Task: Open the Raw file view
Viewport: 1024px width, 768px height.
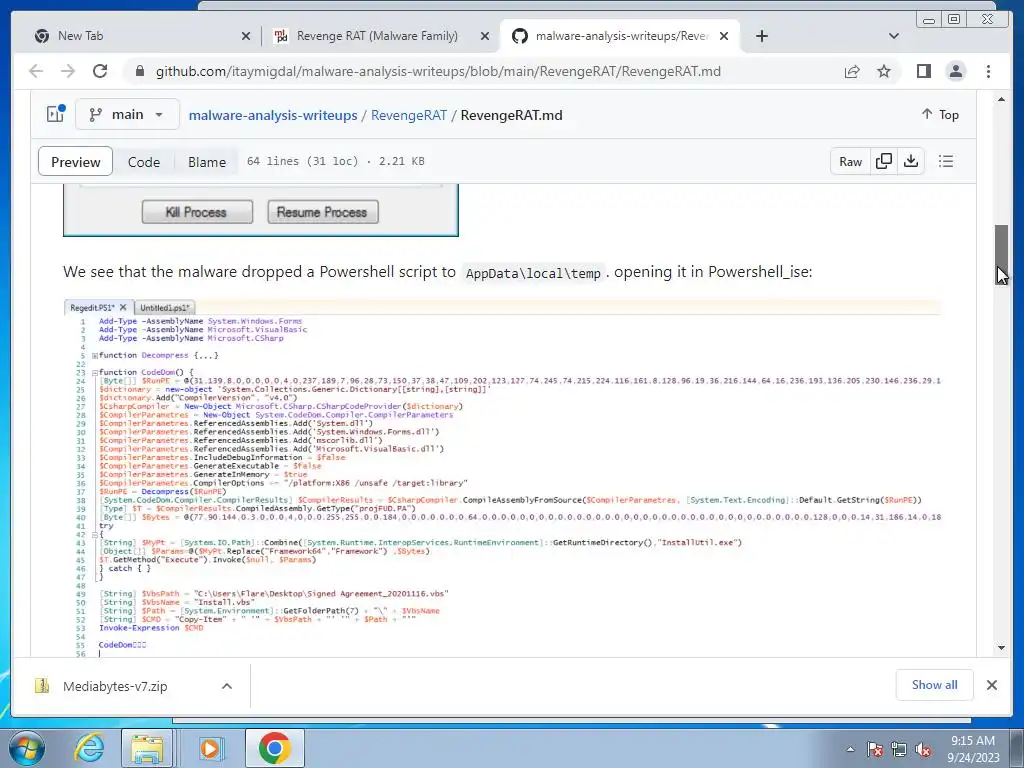Action: [x=850, y=161]
